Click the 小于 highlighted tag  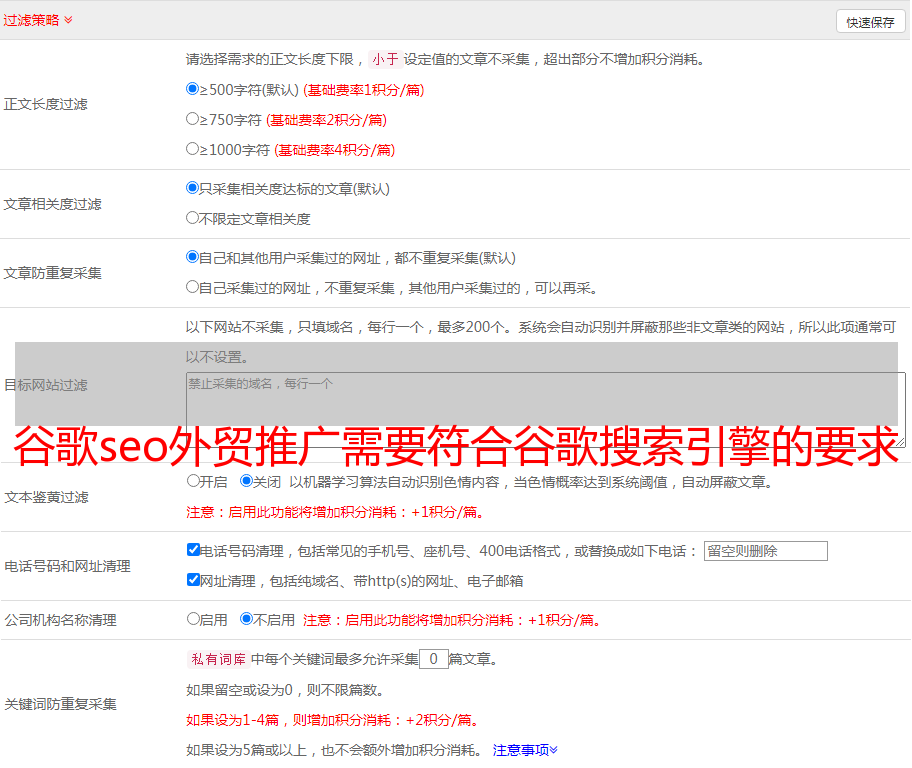click(386, 59)
